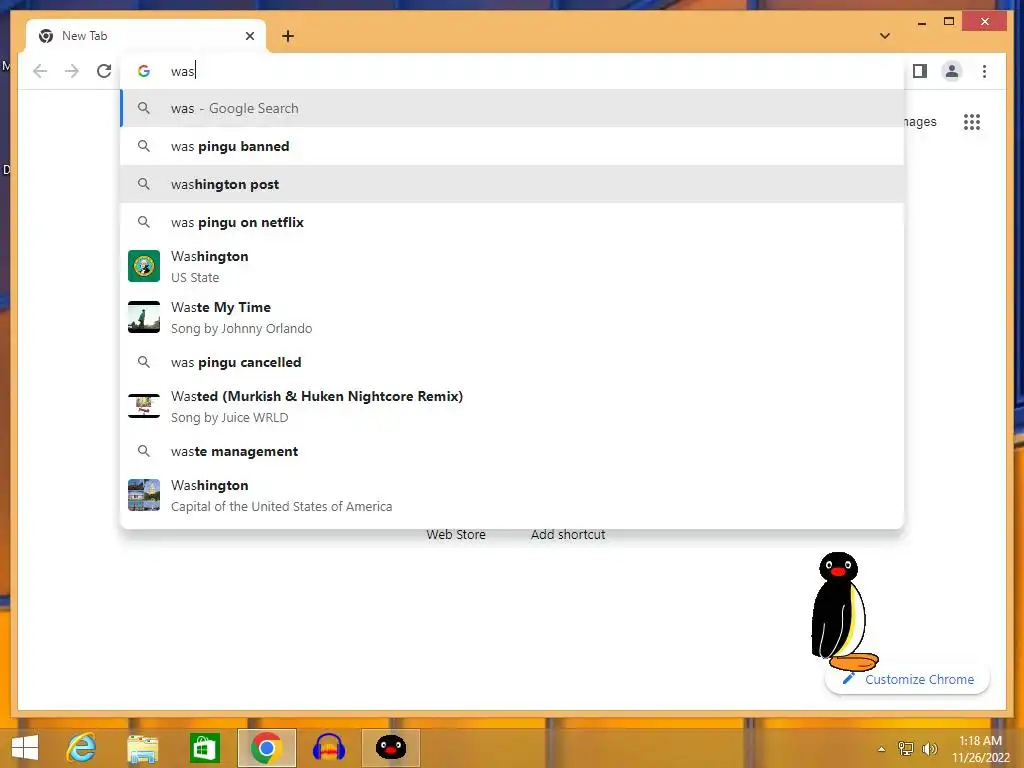Image resolution: width=1024 pixels, height=768 pixels.
Task: Open a new tab with plus button
Action: tap(288, 36)
